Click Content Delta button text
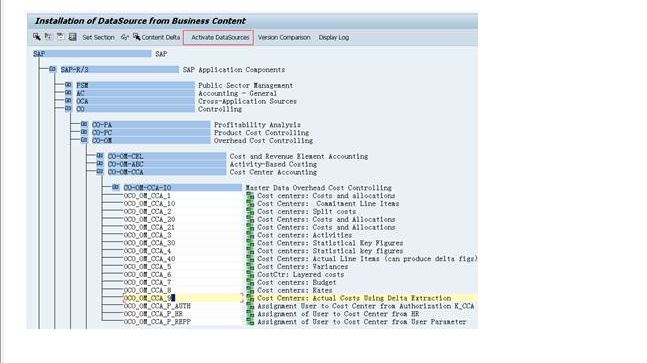 point(161,37)
